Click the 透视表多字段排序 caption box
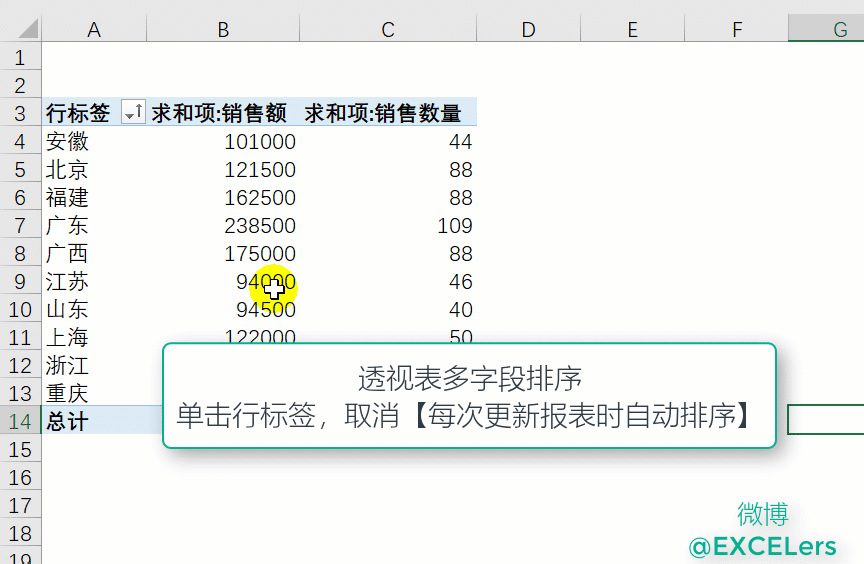The width and height of the screenshot is (864, 564). (x=469, y=397)
